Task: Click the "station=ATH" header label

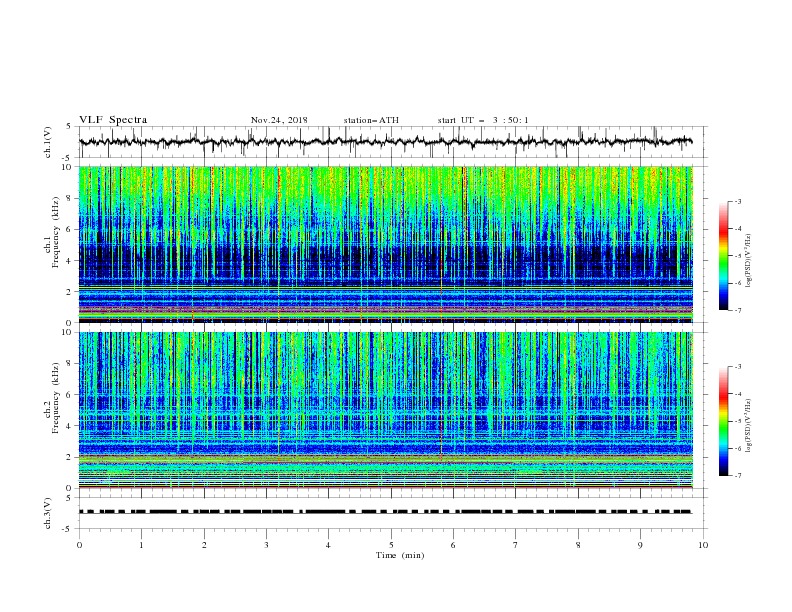Action: [371, 120]
